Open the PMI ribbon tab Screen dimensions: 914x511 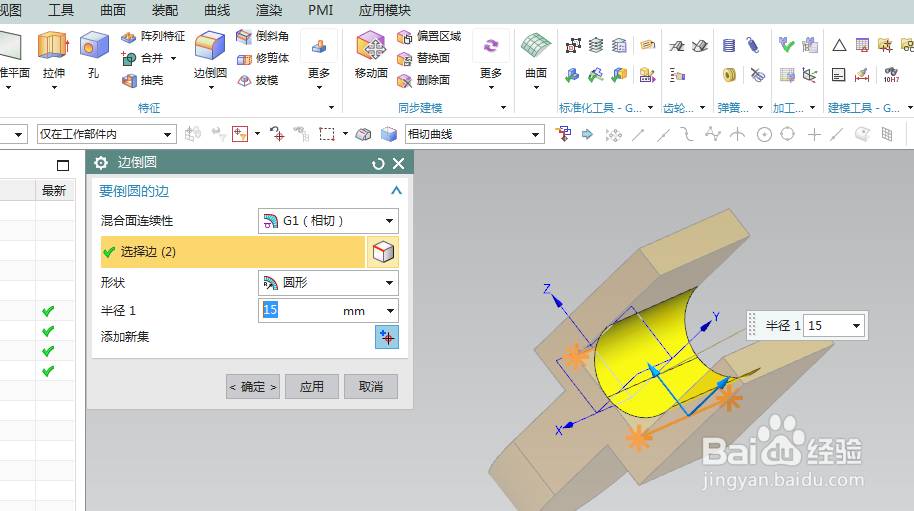tap(321, 10)
